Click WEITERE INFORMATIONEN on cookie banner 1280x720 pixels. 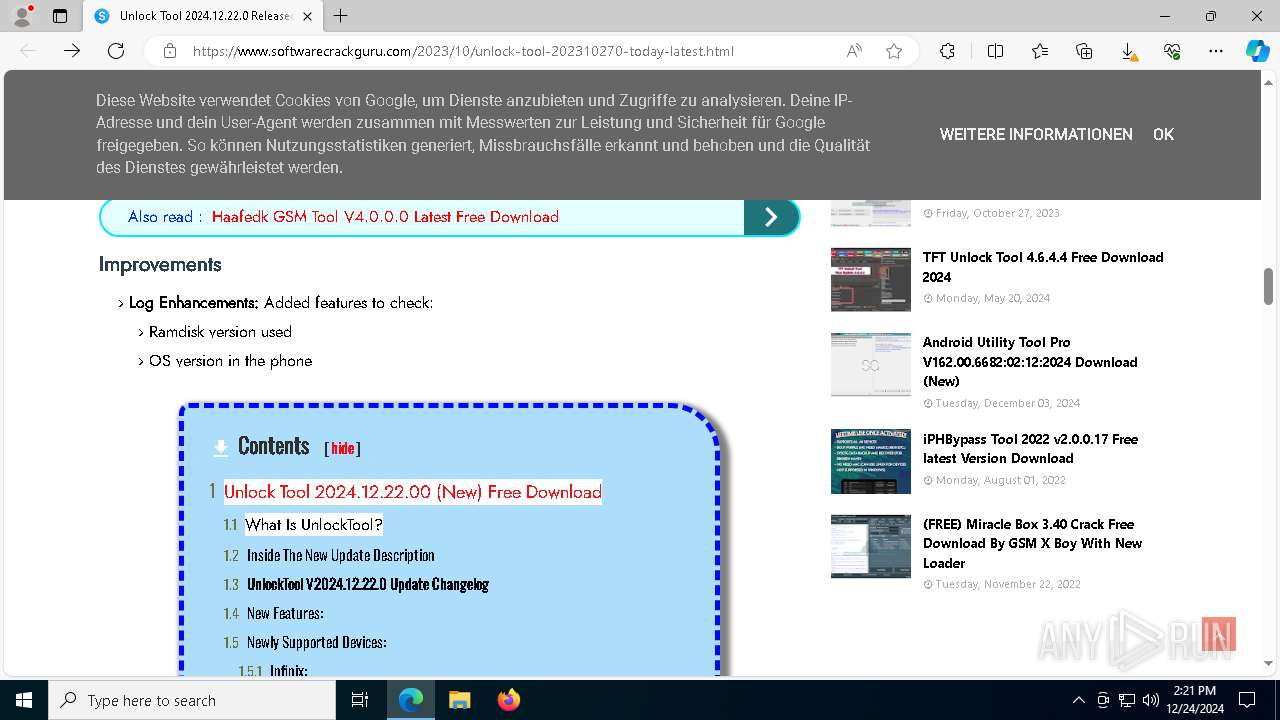1036,134
